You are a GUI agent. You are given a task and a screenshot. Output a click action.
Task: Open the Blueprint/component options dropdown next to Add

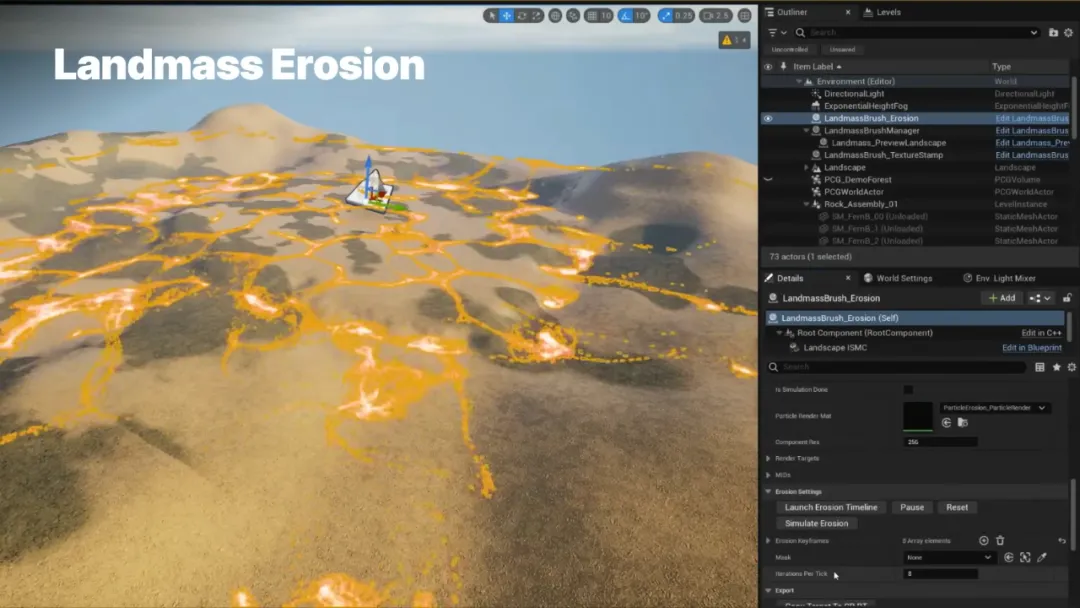(x=1039, y=298)
